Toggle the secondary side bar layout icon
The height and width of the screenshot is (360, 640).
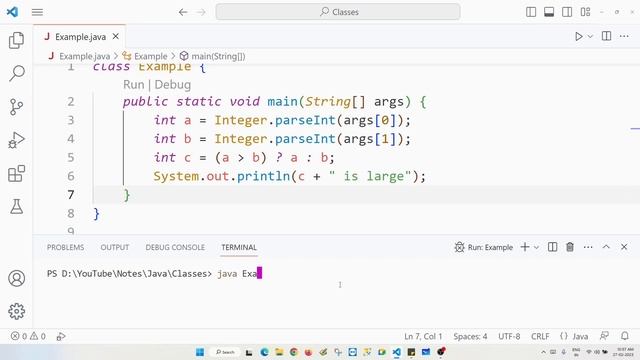coord(567,12)
